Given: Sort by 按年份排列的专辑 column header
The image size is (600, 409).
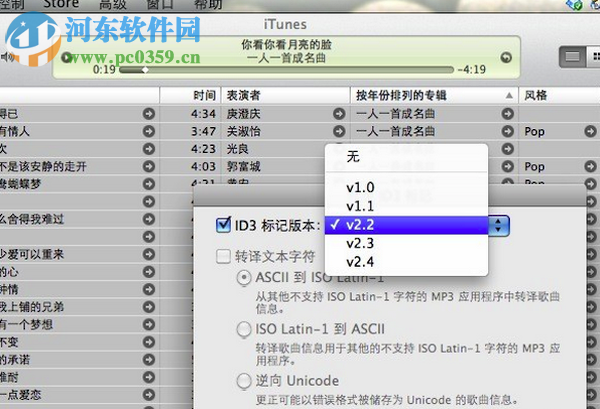Looking at the screenshot, I should pos(434,95).
